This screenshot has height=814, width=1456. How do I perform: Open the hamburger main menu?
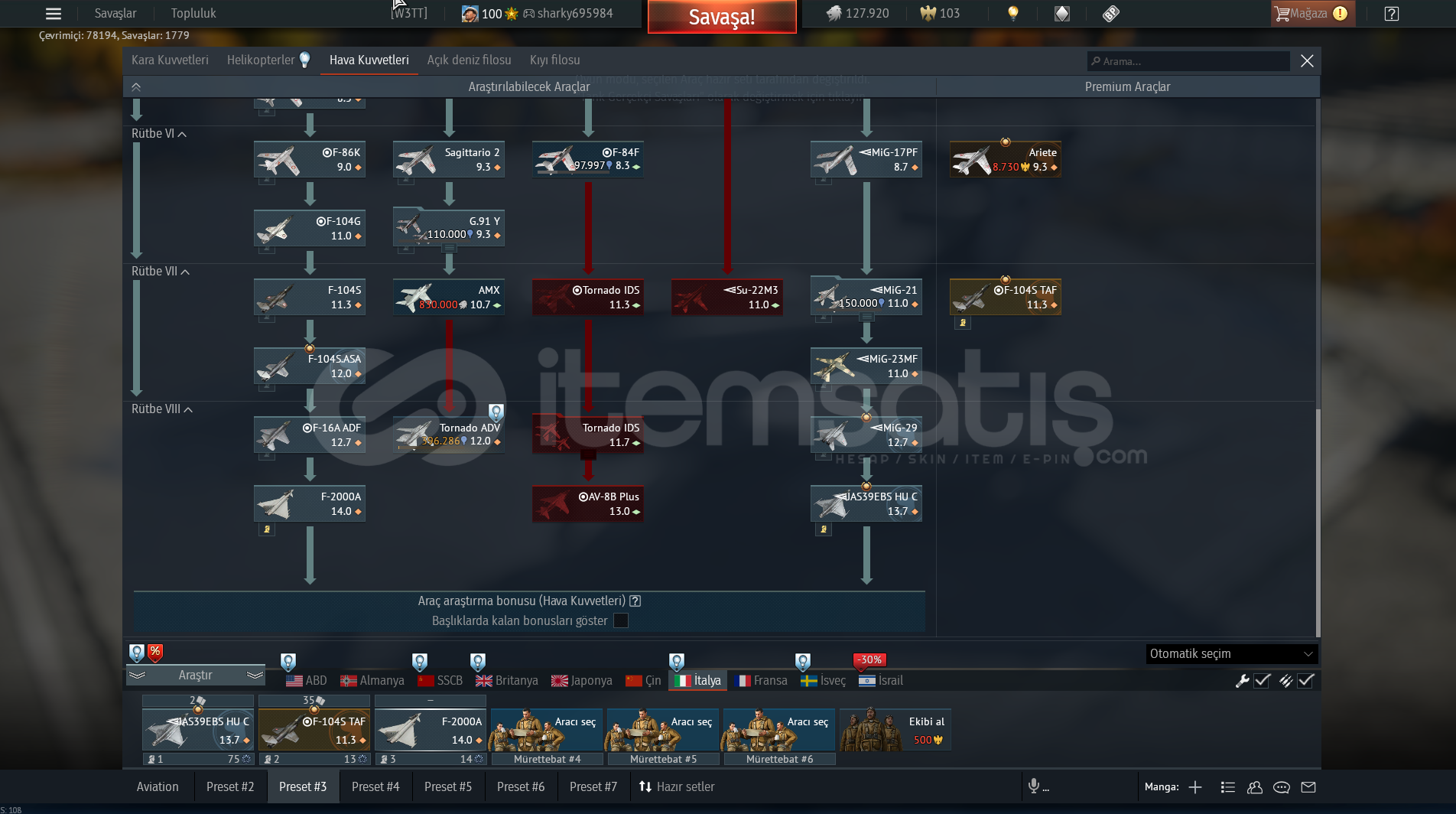53,13
